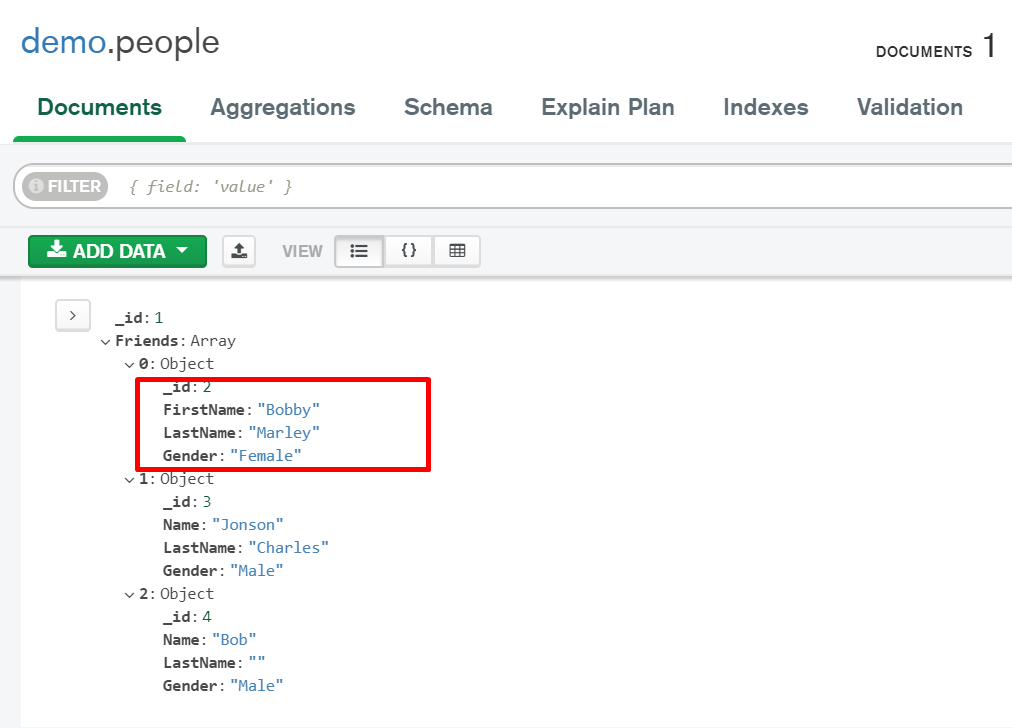Switch to table view icon
The width and height of the screenshot is (1012, 728).
457,251
